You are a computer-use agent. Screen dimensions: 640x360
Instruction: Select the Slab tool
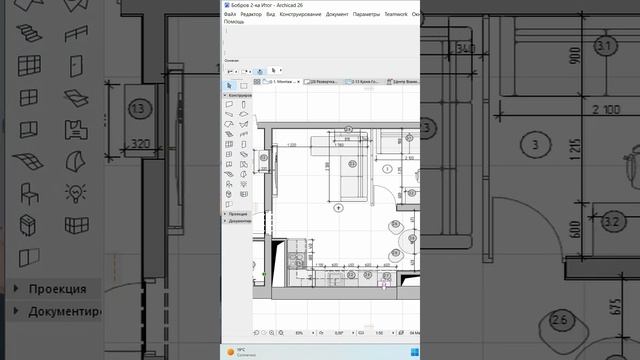point(244,114)
